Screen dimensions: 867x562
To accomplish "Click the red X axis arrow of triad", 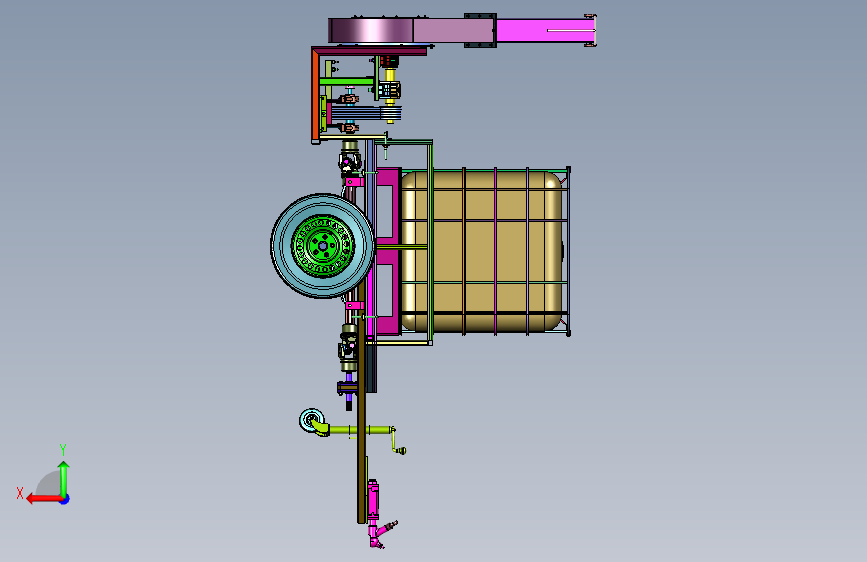I will click(43, 499).
